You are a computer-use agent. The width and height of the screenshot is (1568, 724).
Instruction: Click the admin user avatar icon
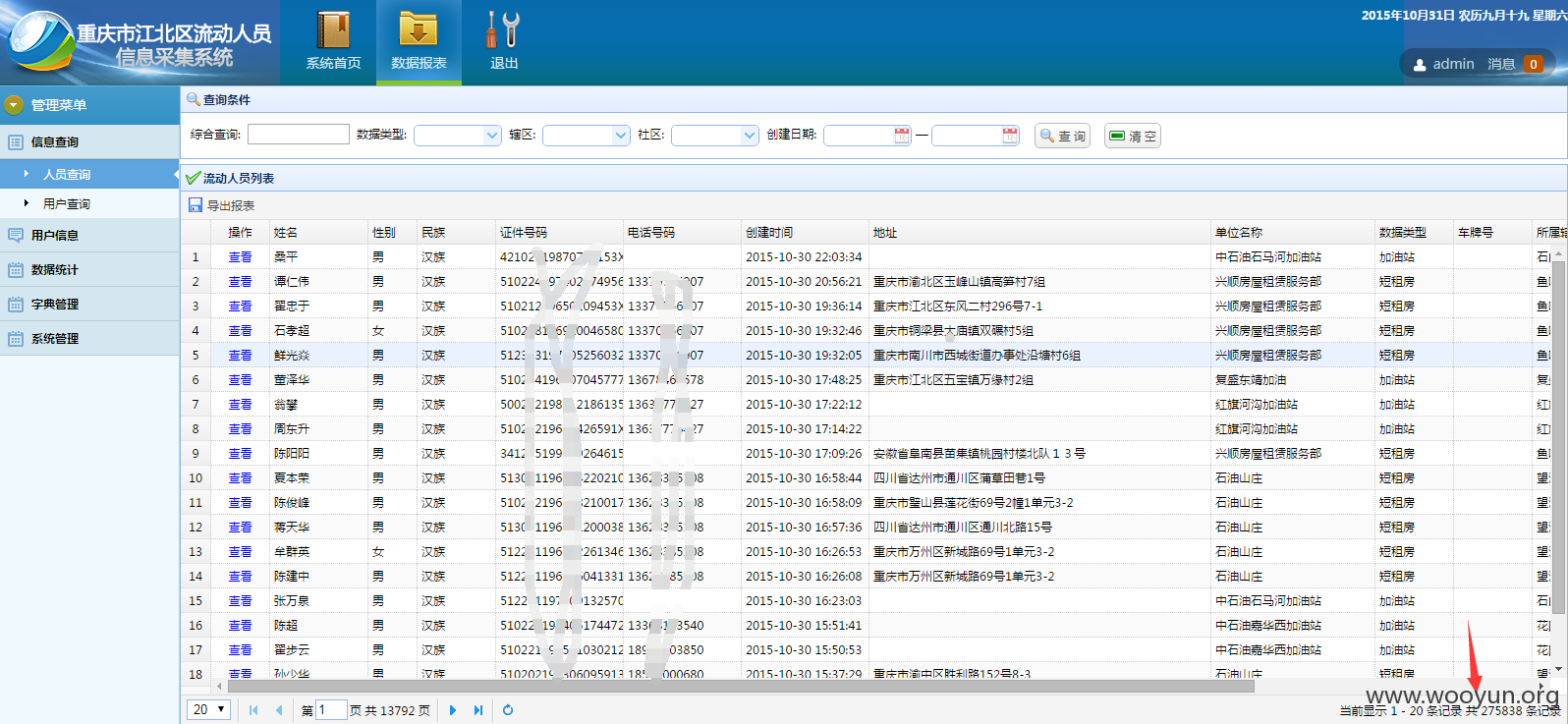tap(1420, 65)
